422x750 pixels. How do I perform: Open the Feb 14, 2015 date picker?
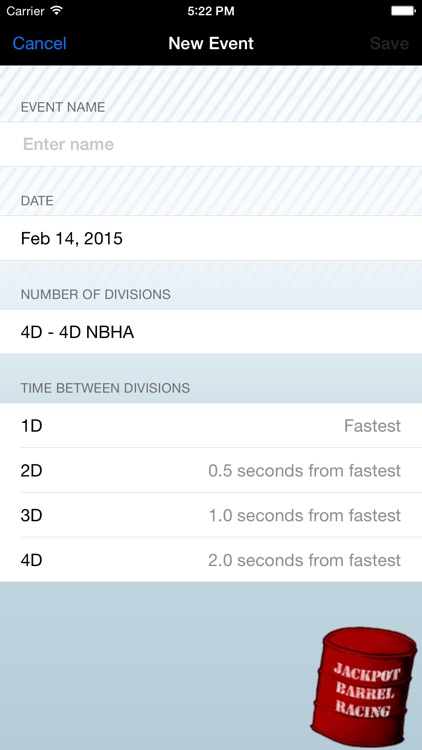pos(211,238)
